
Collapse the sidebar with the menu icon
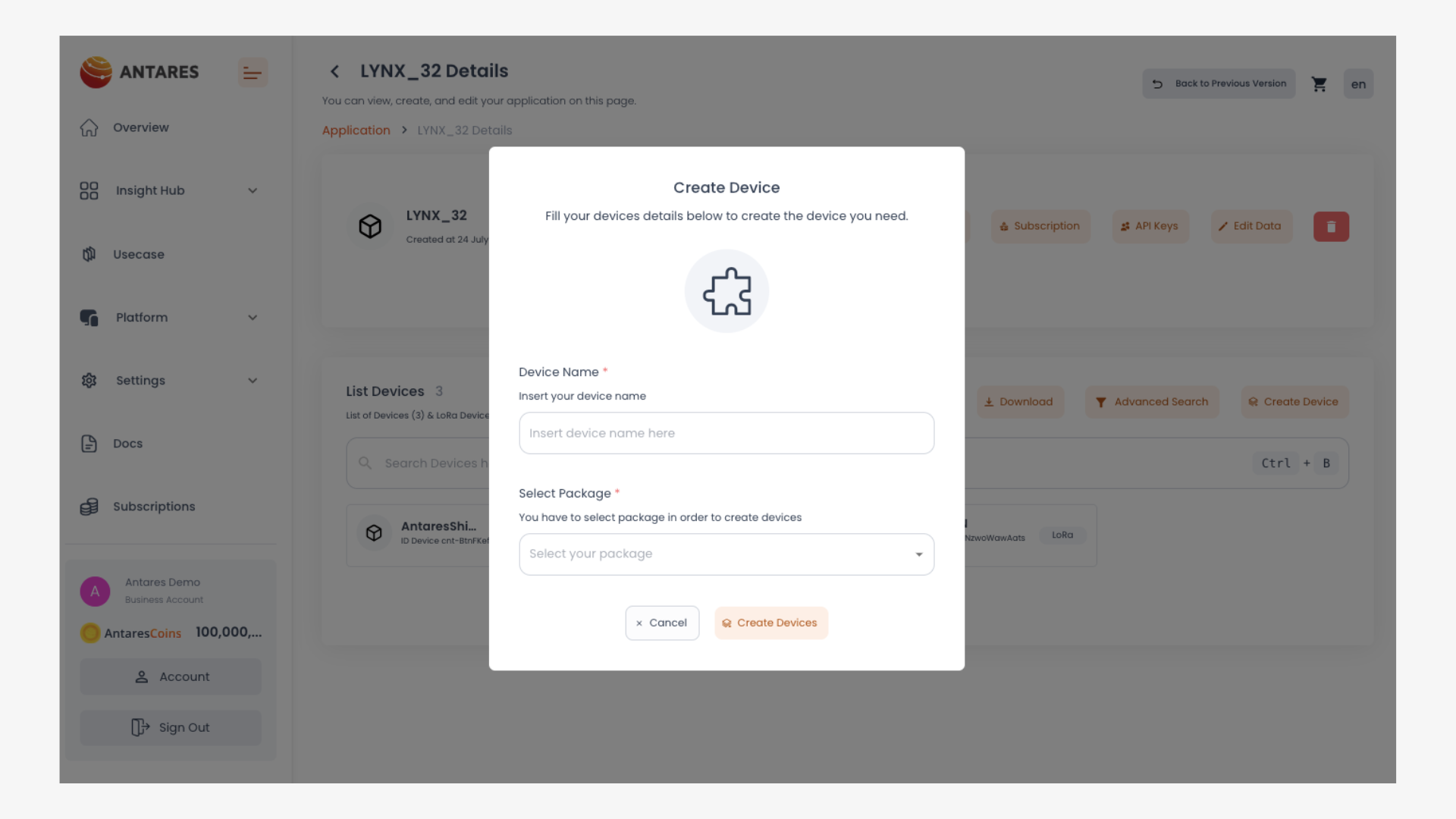point(253,73)
